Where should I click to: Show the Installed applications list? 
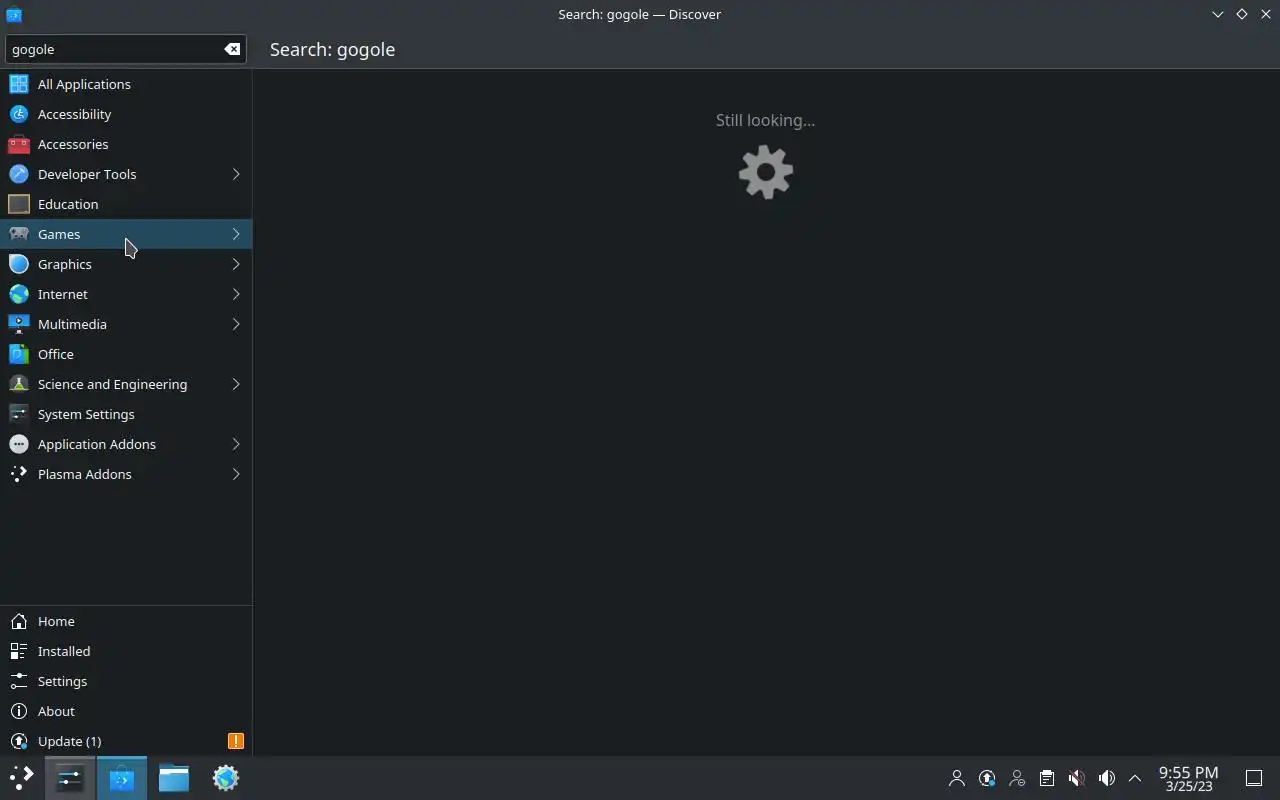(x=126, y=651)
